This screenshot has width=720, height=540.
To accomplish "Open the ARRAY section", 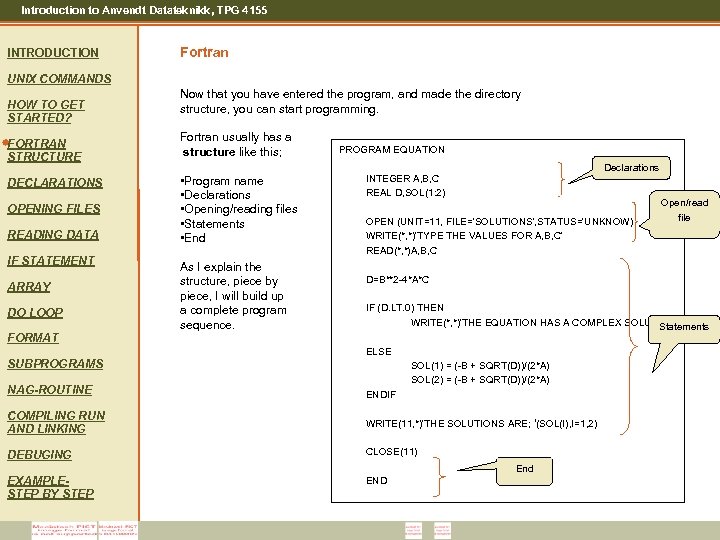I will point(29,287).
